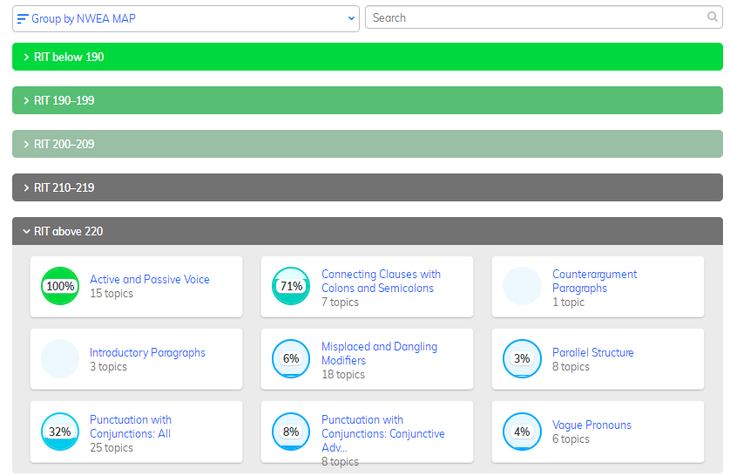Click the 3% Parallel Structure progress circle
Screen dimensions: 730x476
[522, 359]
